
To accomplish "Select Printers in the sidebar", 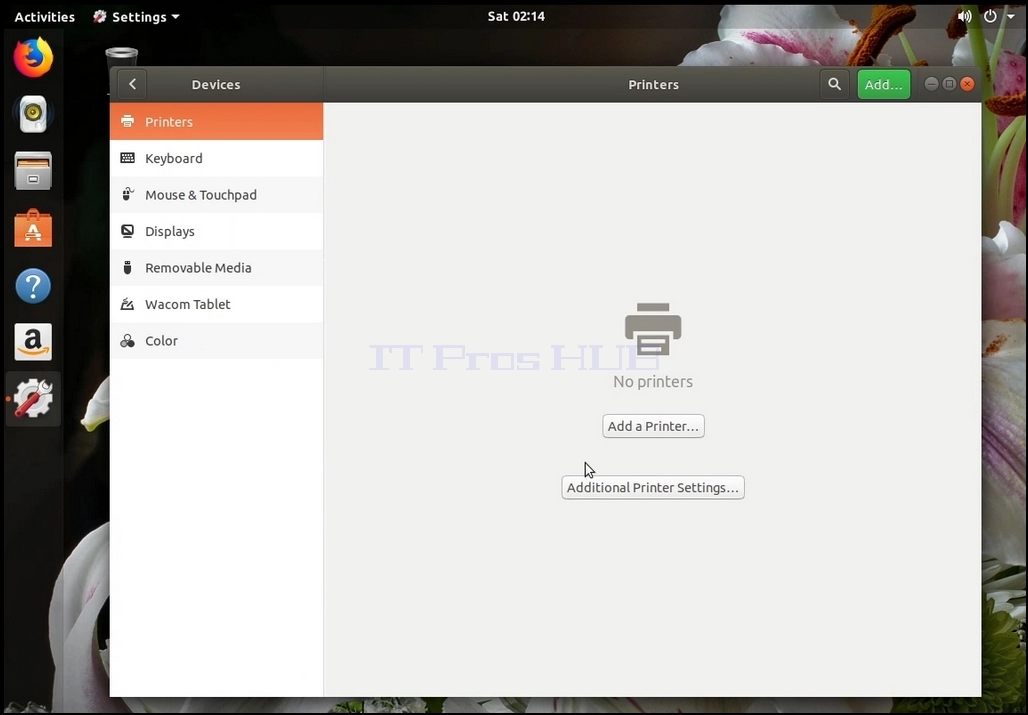I will (216, 121).
